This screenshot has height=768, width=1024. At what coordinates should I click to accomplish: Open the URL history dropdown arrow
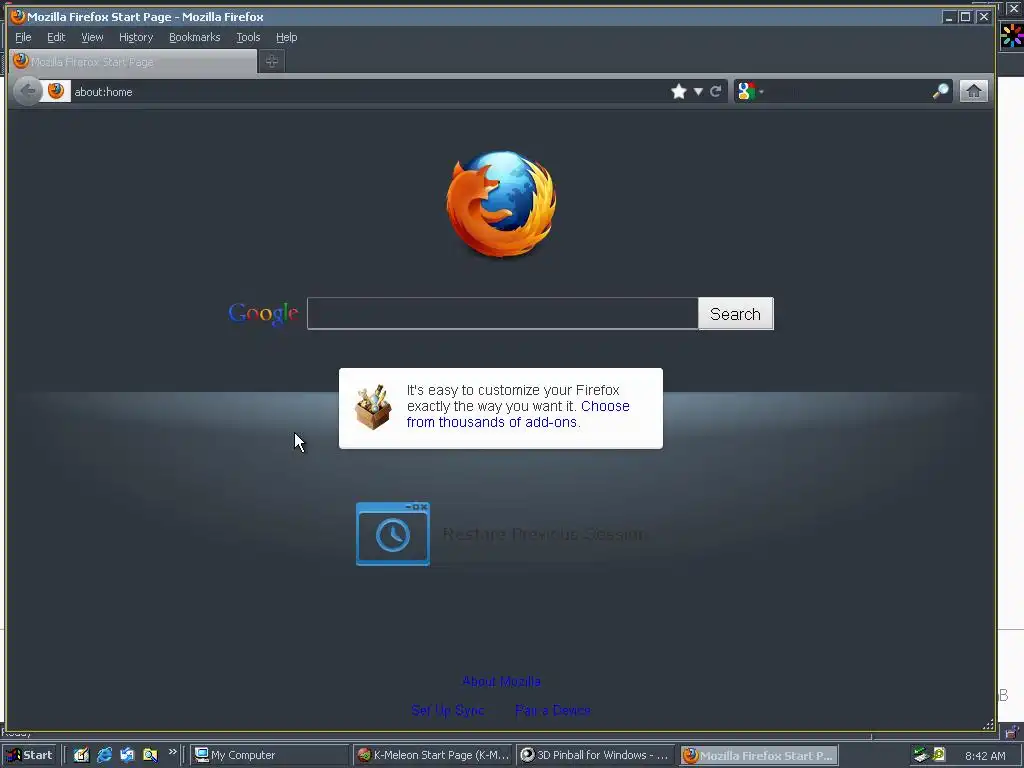[698, 91]
